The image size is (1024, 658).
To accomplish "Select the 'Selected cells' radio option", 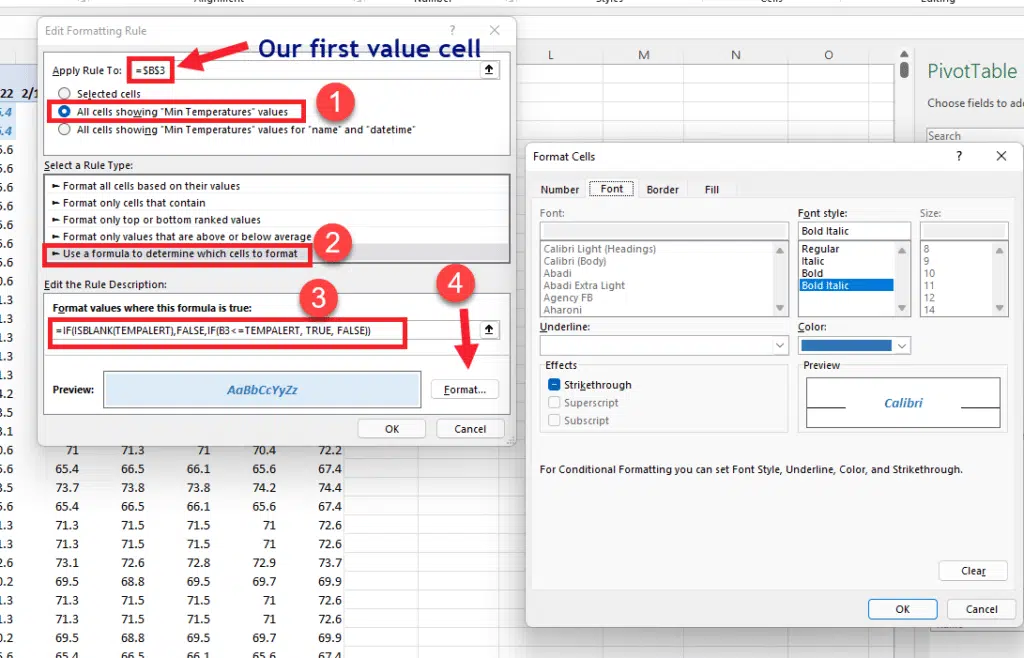I will [x=65, y=94].
